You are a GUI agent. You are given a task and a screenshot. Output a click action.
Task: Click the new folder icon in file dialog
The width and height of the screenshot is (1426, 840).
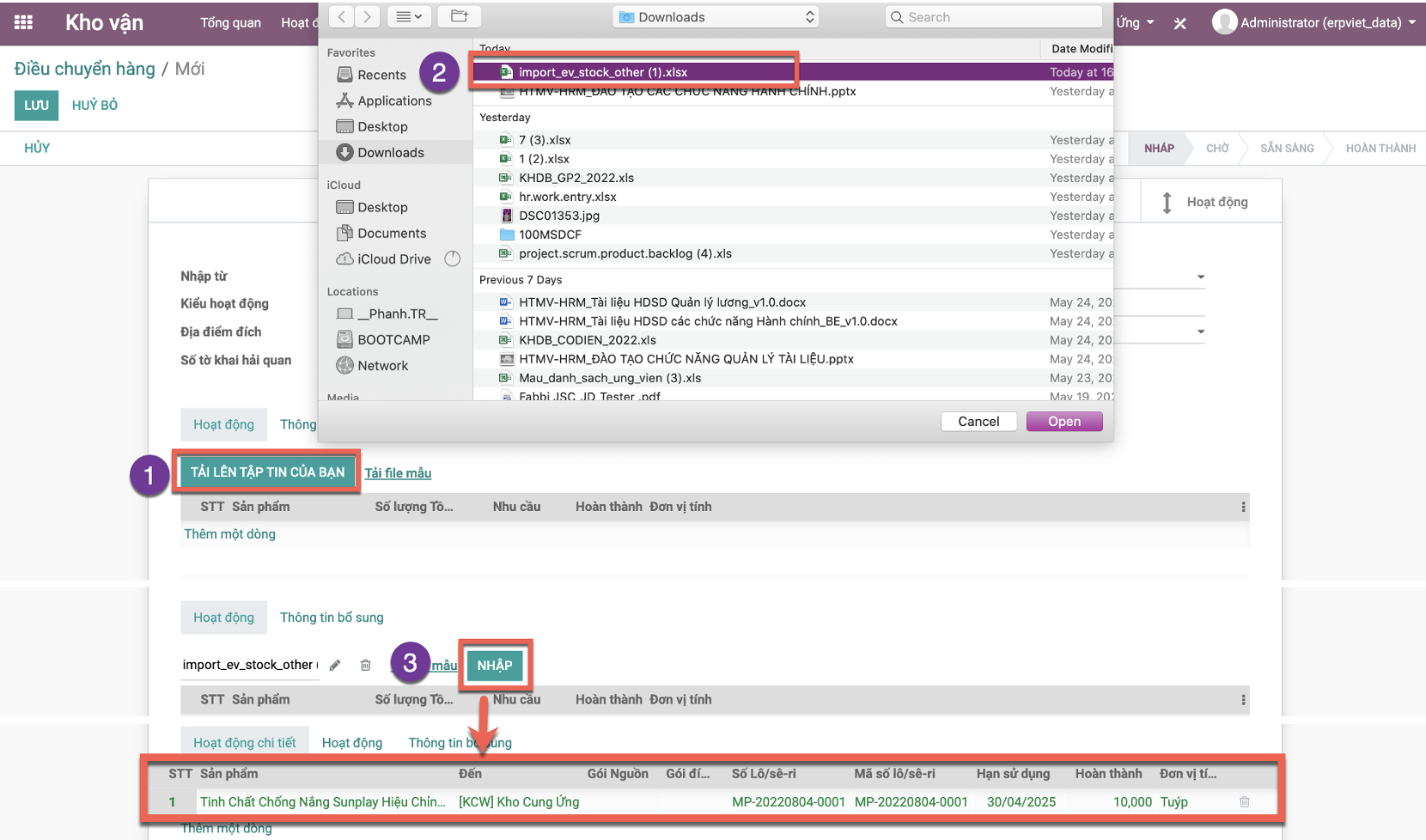pyautogui.click(x=459, y=16)
